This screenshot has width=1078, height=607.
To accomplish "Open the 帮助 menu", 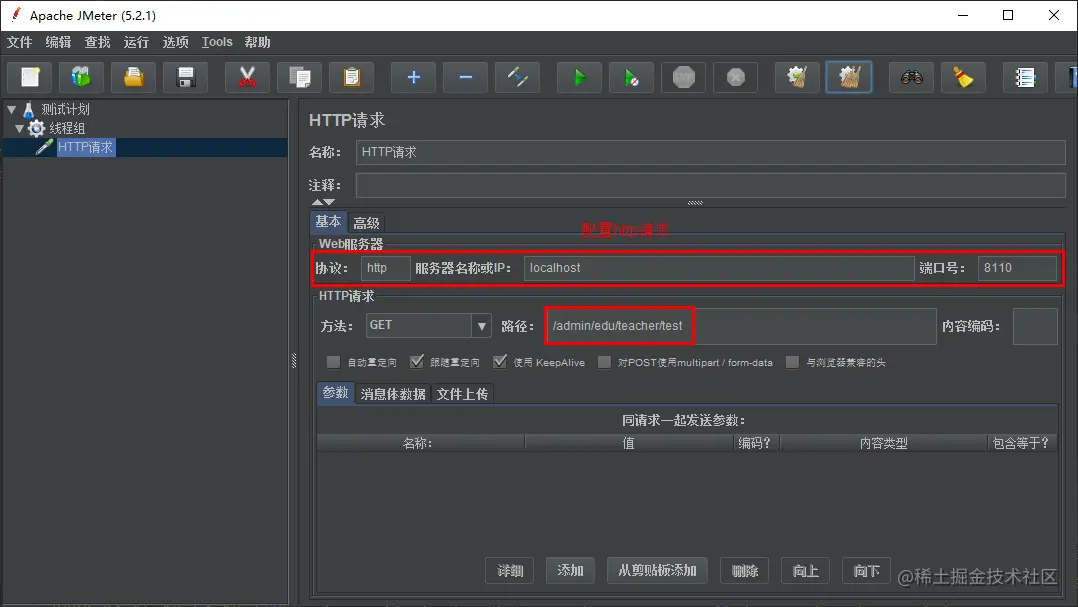I will (257, 42).
